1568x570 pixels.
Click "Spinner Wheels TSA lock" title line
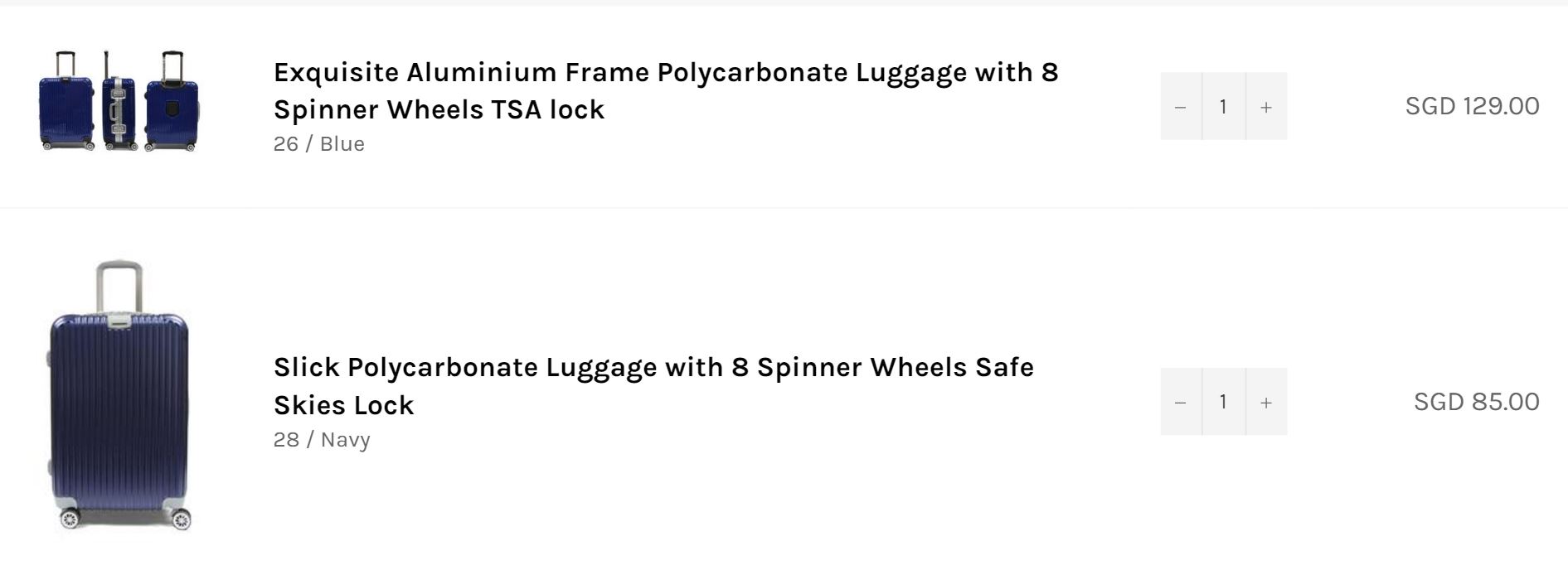point(439,109)
